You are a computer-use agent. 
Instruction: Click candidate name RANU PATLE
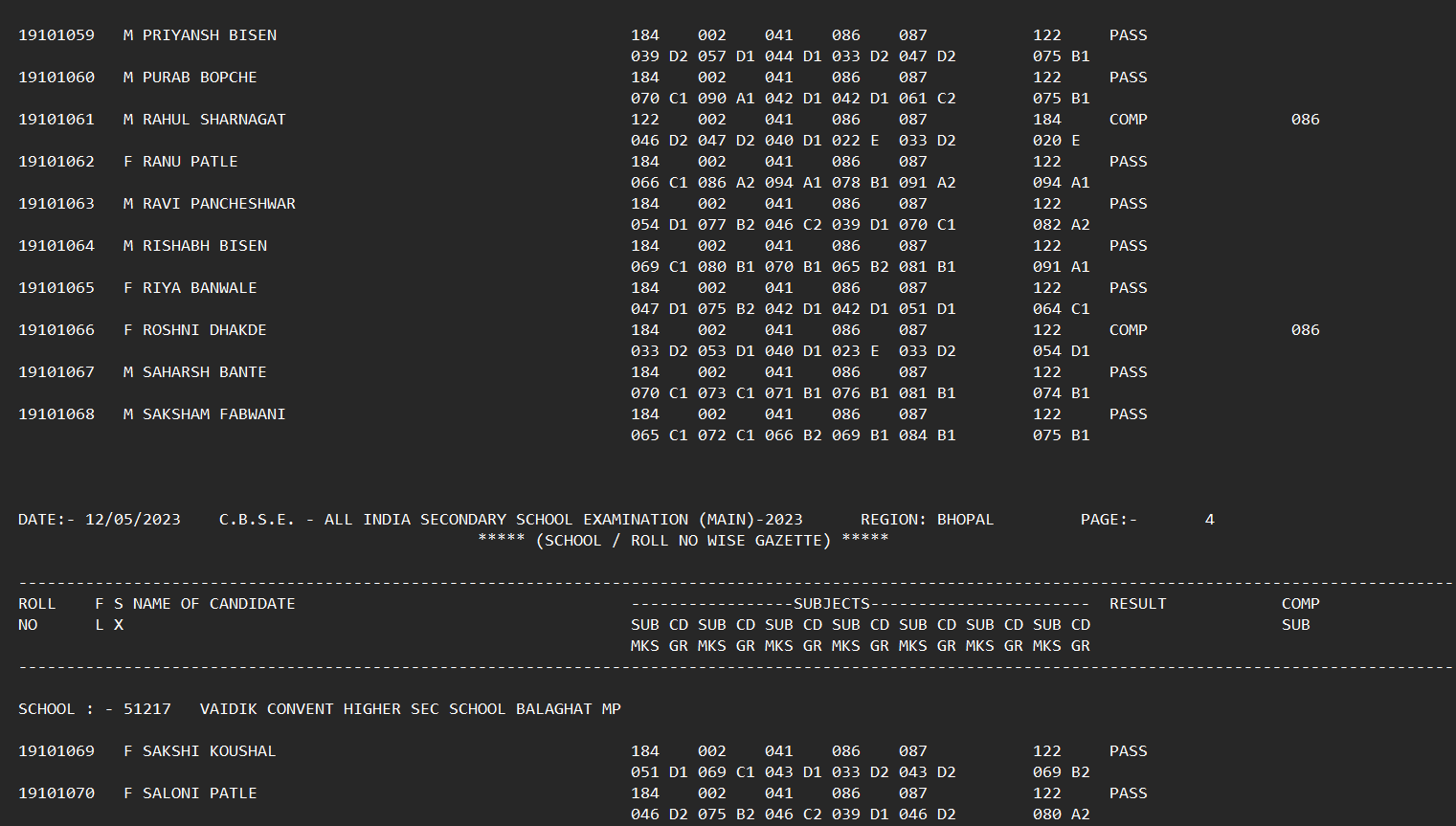click(190, 162)
